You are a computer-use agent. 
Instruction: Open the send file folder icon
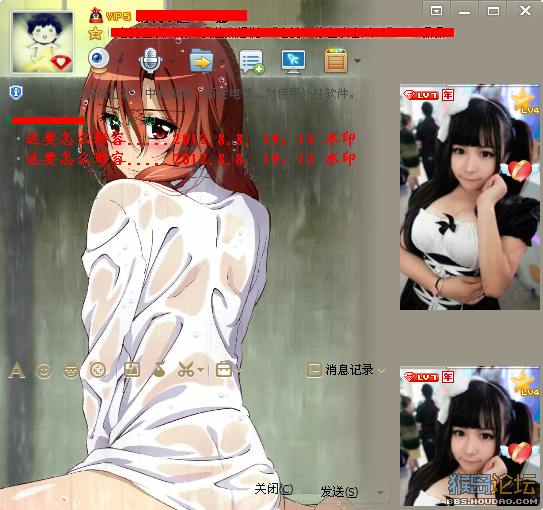pos(201,60)
